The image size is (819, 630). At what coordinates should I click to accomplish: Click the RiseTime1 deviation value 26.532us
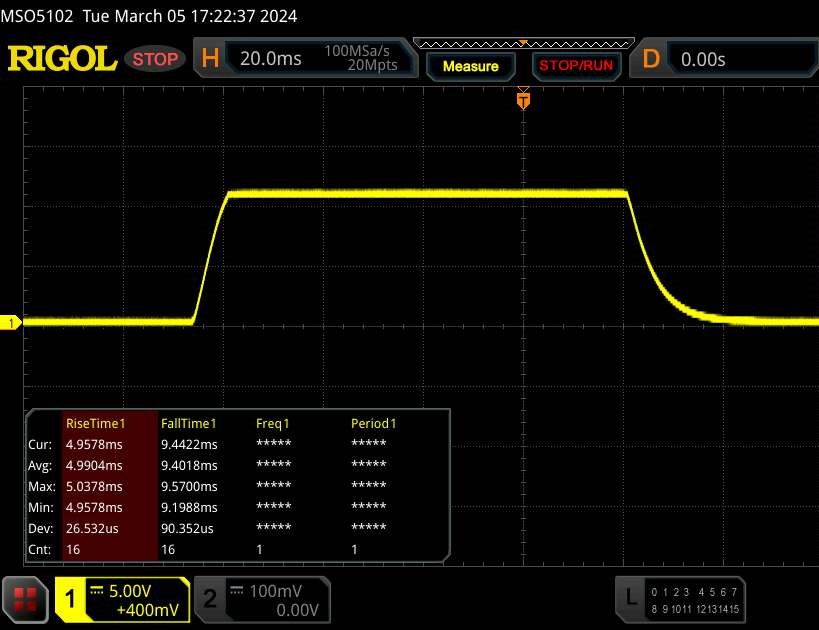tap(92, 529)
